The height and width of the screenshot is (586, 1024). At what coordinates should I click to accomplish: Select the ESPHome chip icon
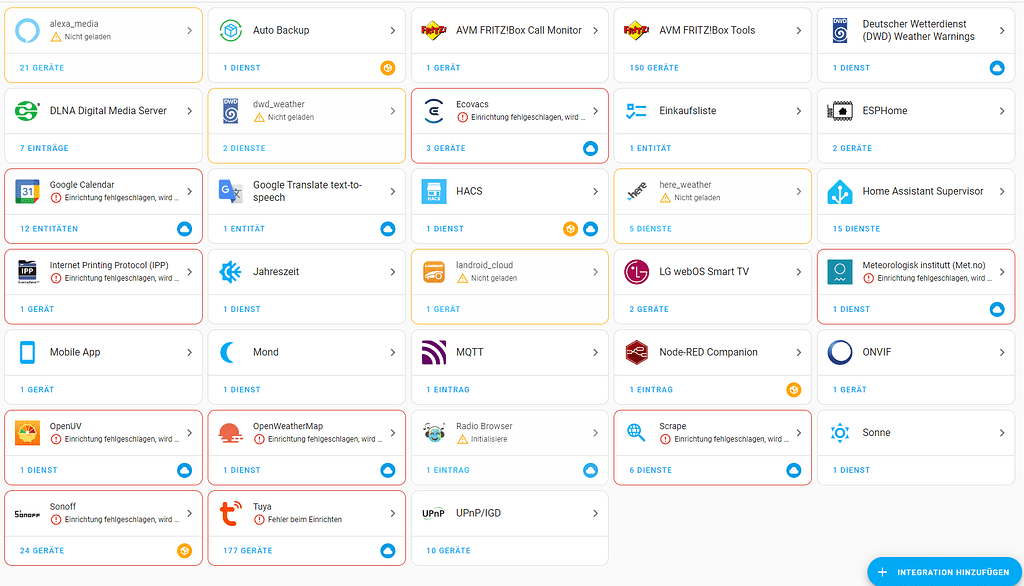tap(841, 110)
